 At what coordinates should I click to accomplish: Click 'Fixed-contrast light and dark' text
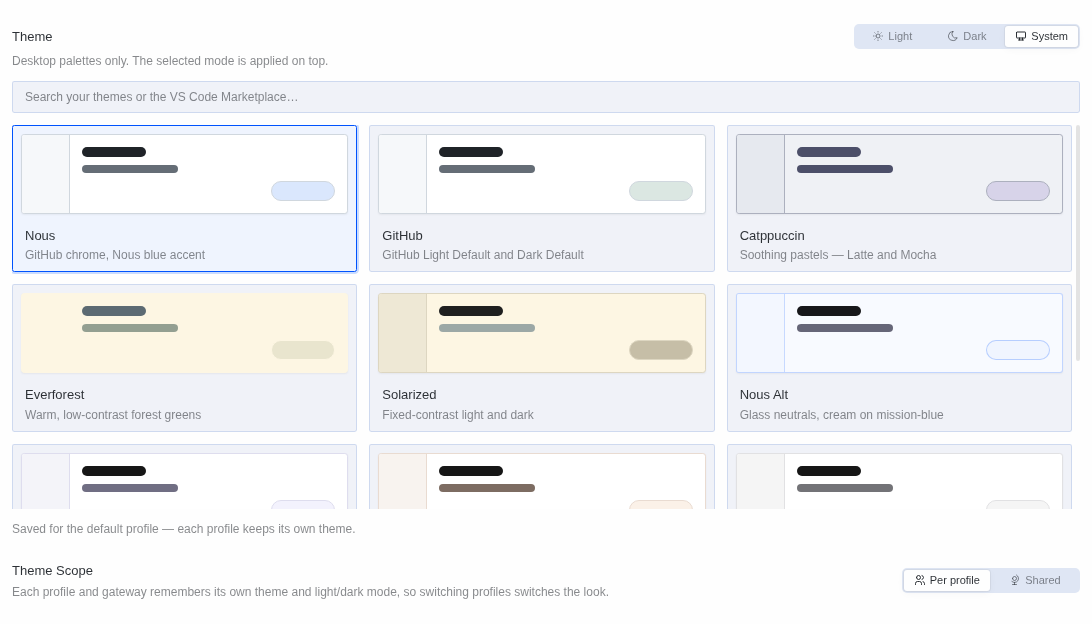458,415
